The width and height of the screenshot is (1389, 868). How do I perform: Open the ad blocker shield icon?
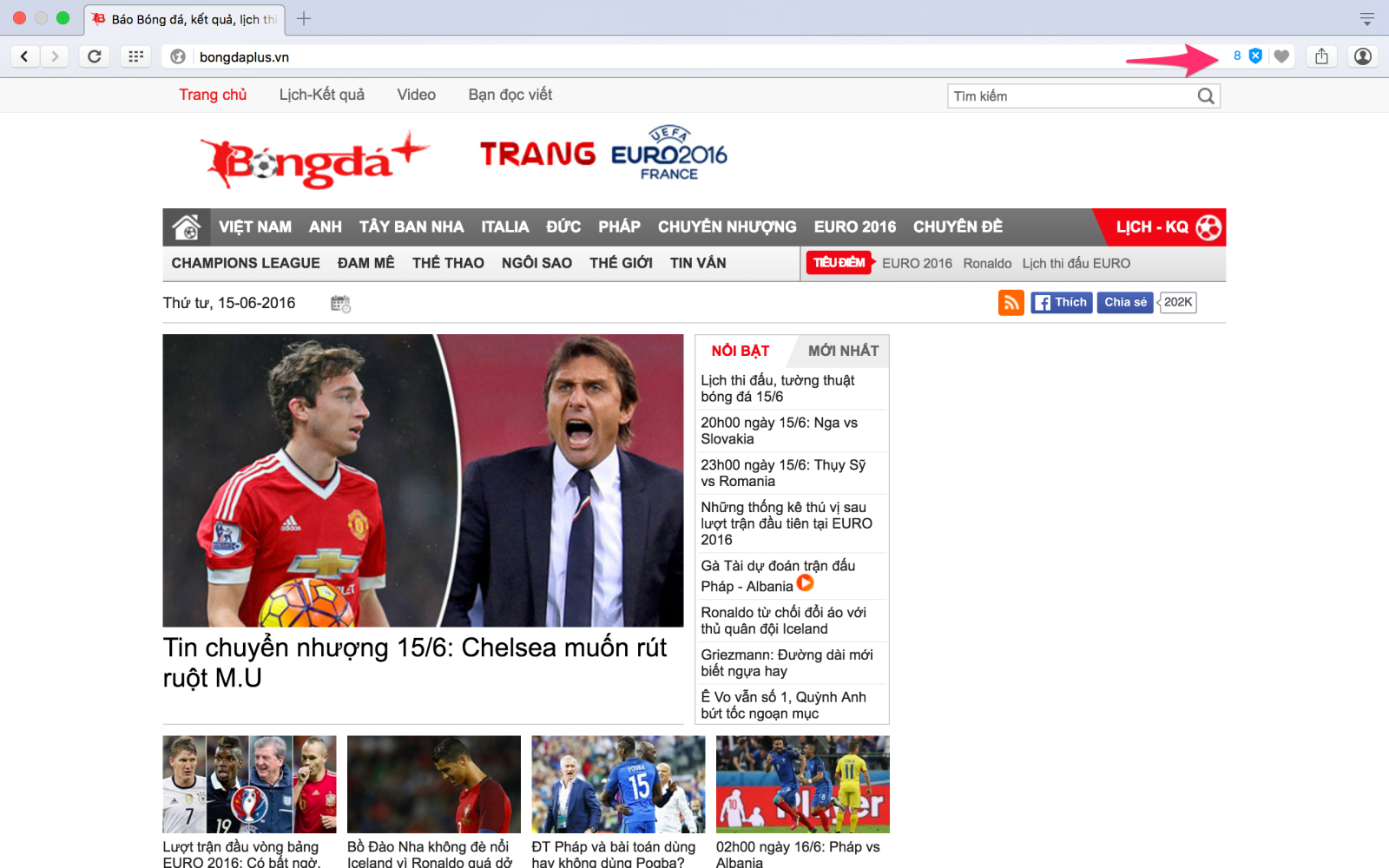[x=1255, y=56]
